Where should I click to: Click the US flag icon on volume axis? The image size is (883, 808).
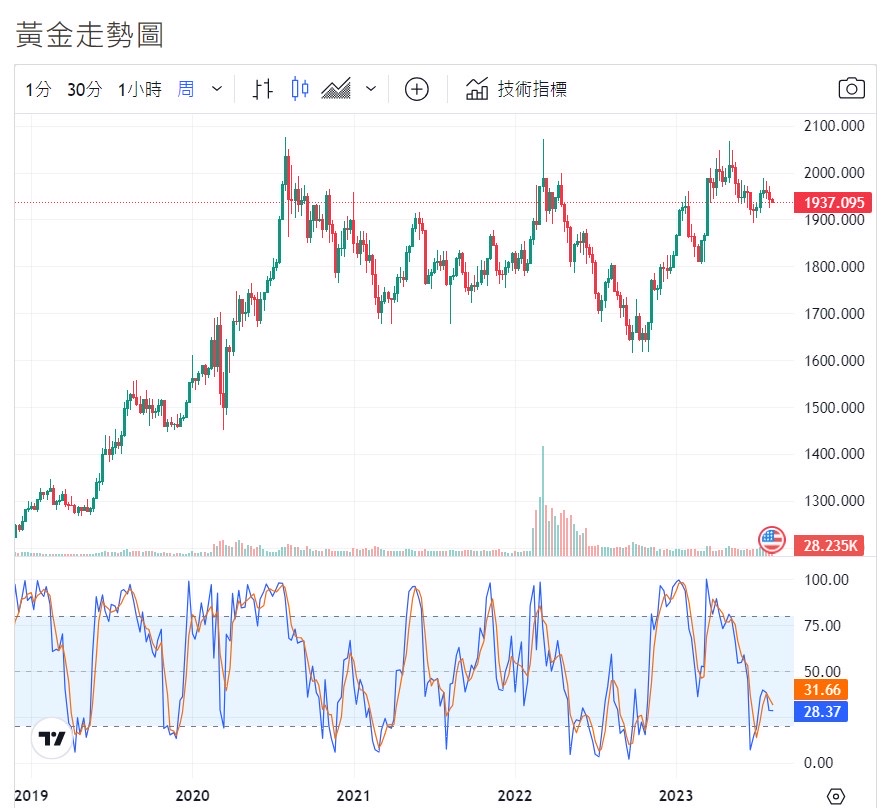point(771,540)
